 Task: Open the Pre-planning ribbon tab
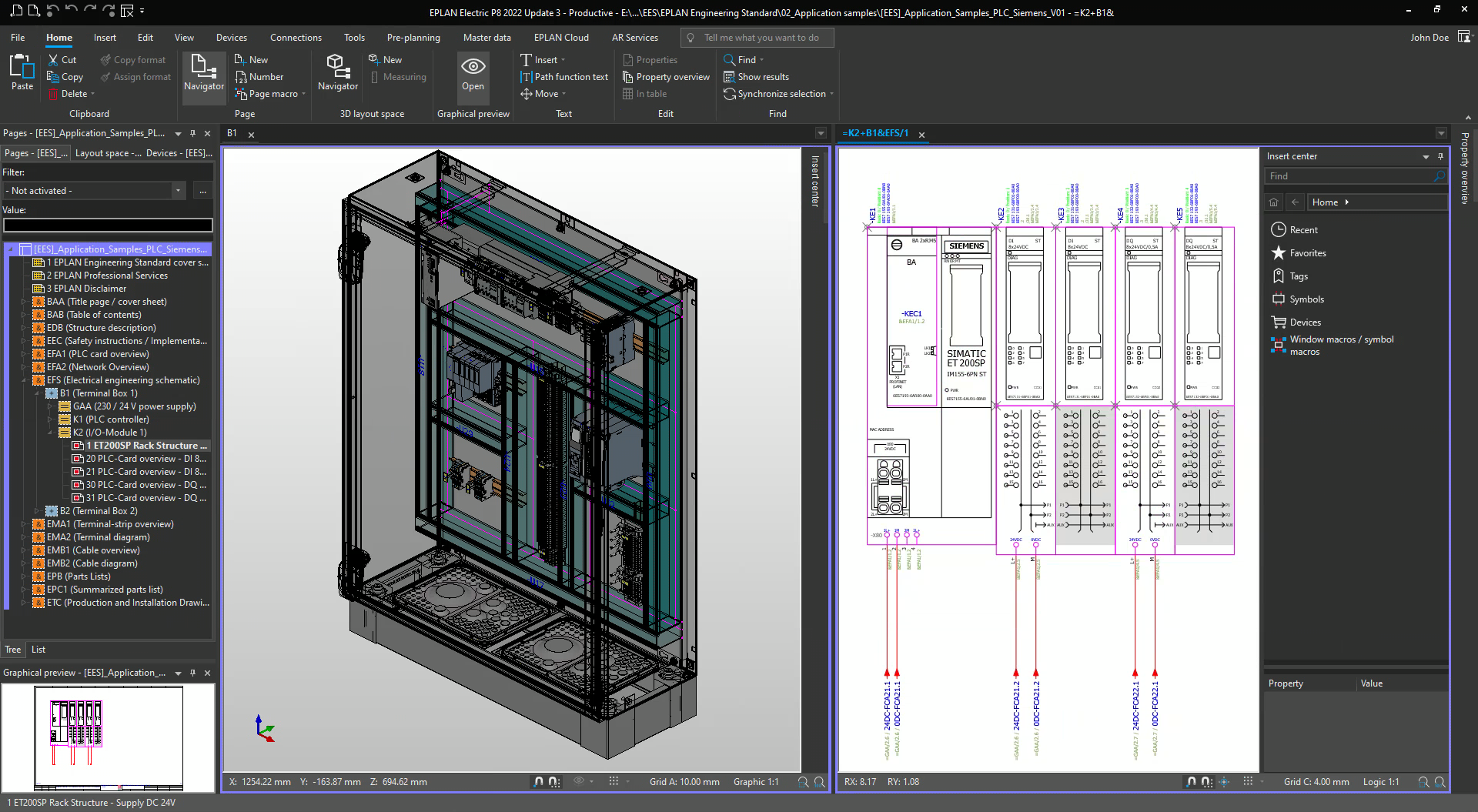[x=413, y=38]
